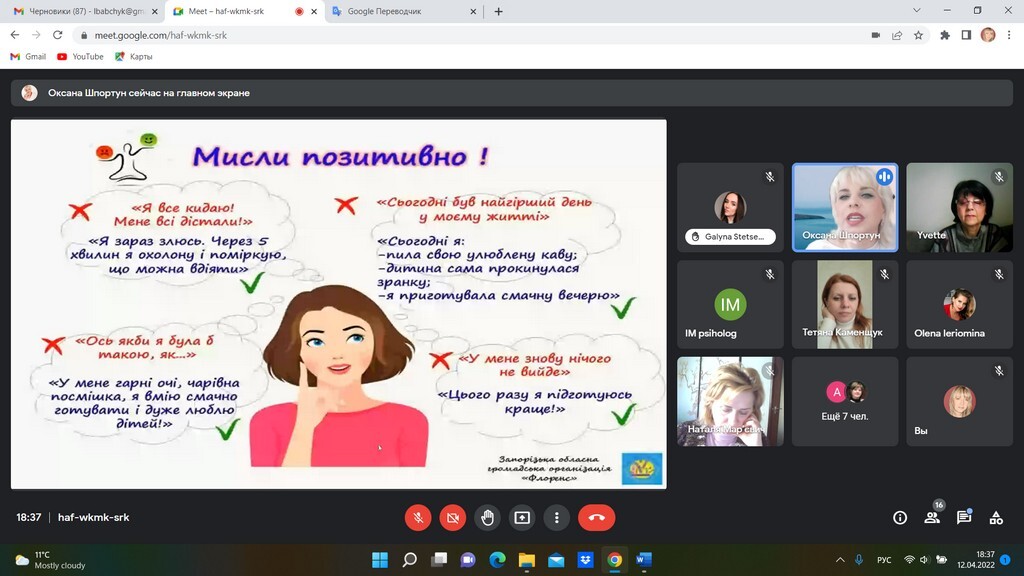Viewport: 1024px width, 576px height.
Task: Open Task View on the taskbar
Action: [439, 560]
